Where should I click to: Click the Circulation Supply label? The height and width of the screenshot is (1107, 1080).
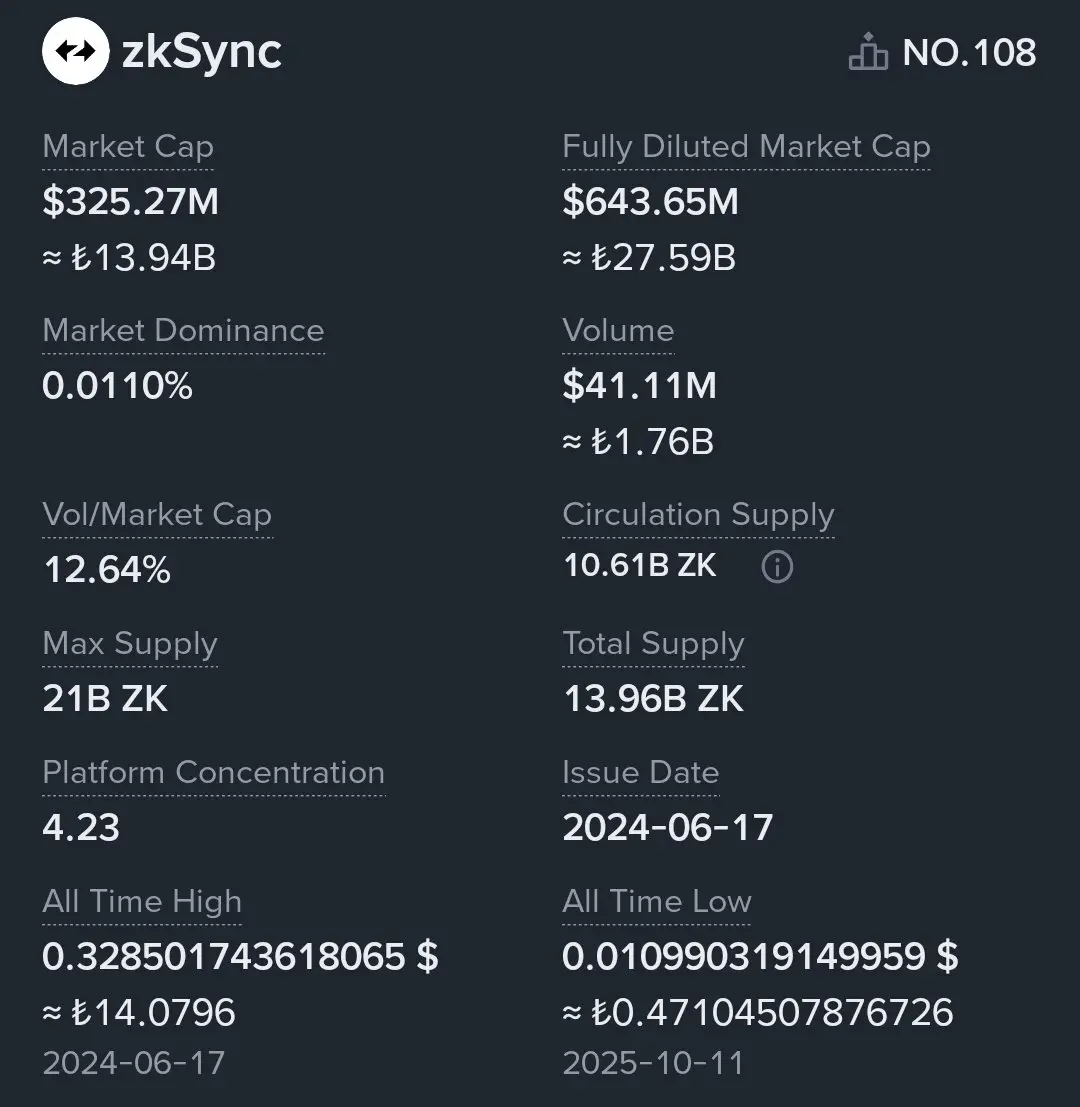click(698, 515)
